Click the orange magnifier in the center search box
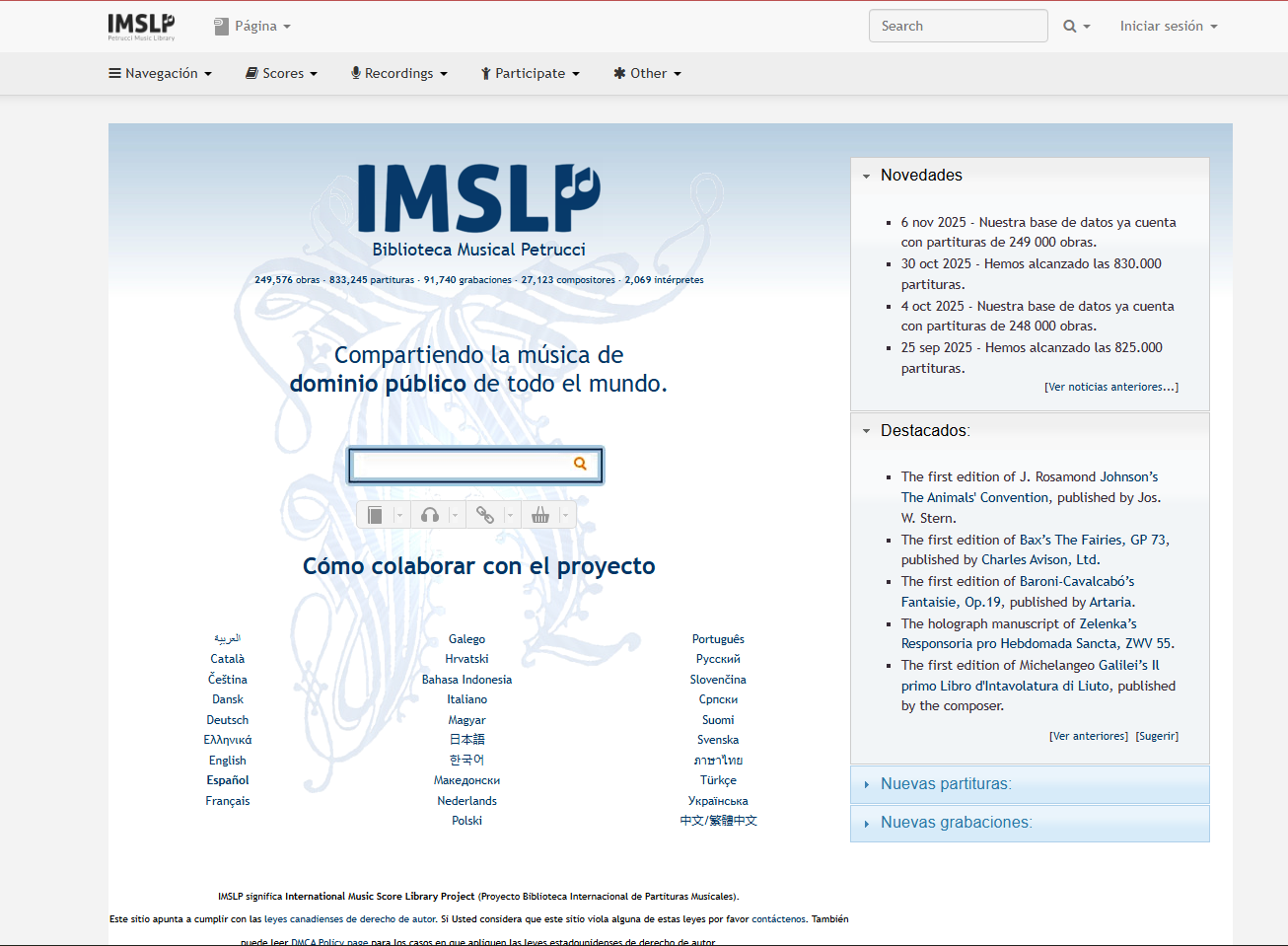Viewport: 1288px width, 946px height. (580, 464)
